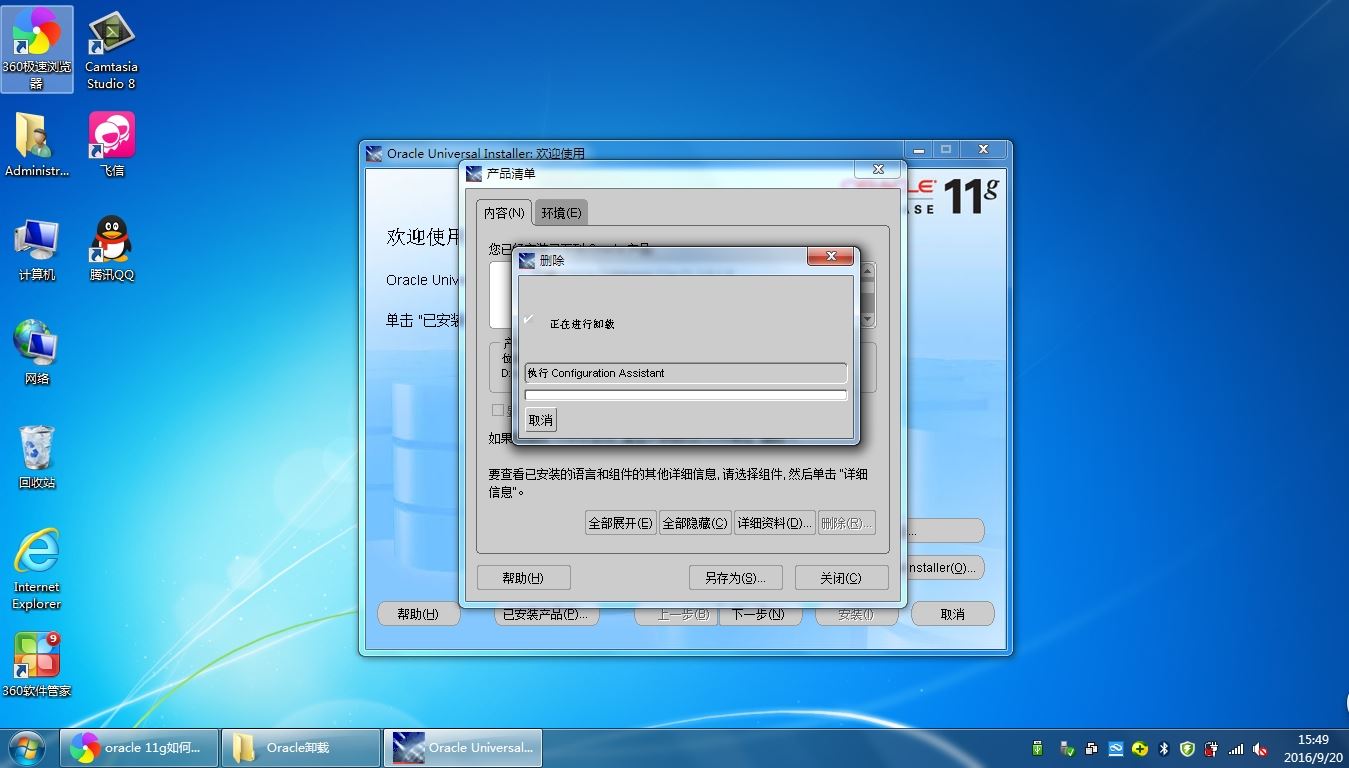Viewport: 1349px width, 768px height.
Task: Select the Internet Explorer desktop icon
Action: [x=37, y=569]
